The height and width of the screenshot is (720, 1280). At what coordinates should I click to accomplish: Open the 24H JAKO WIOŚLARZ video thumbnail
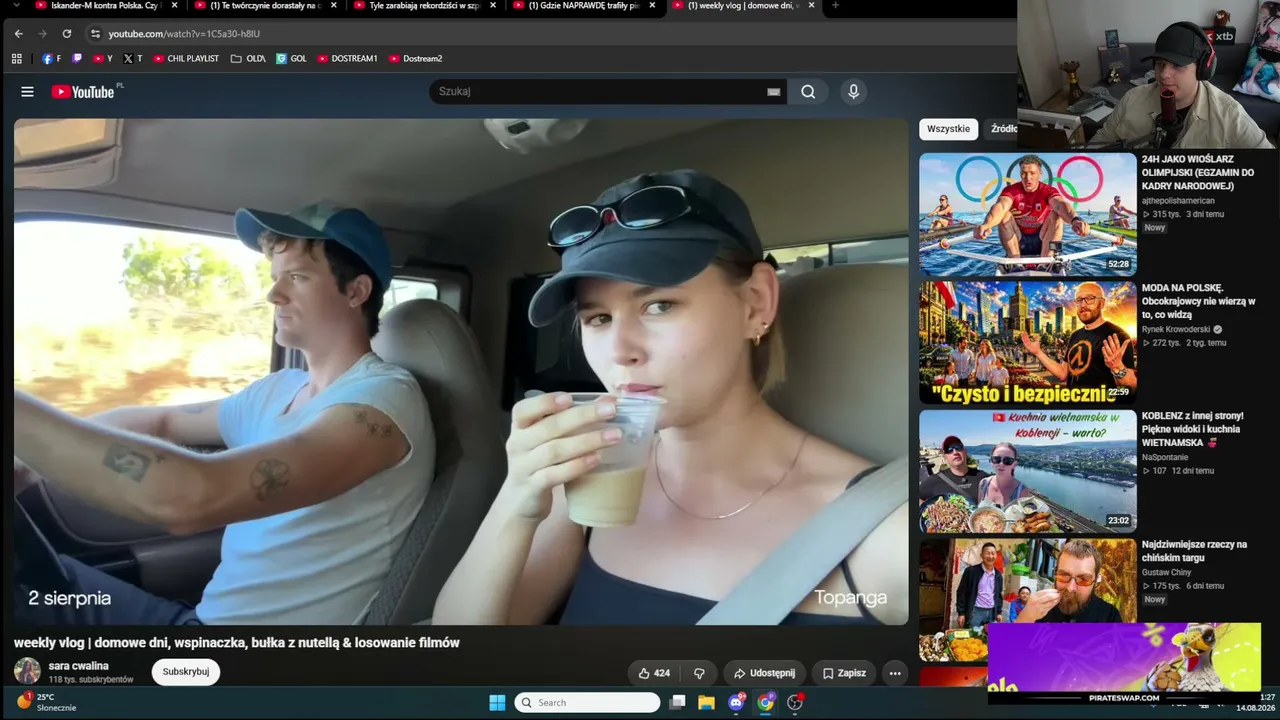[1028, 214]
